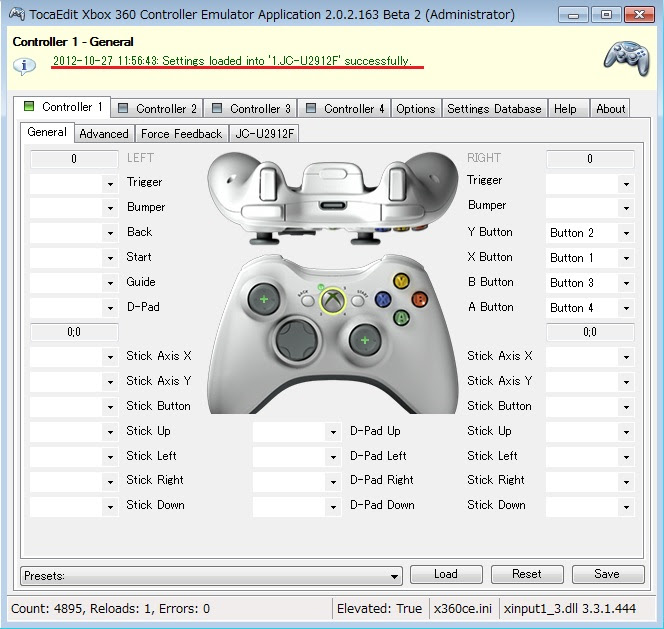Open the right Bumper dropdown

pos(590,208)
